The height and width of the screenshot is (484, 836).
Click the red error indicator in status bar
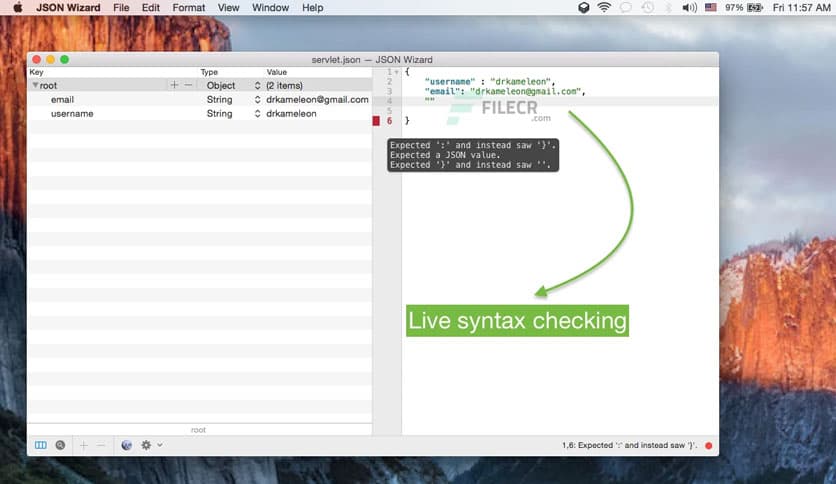(709, 445)
